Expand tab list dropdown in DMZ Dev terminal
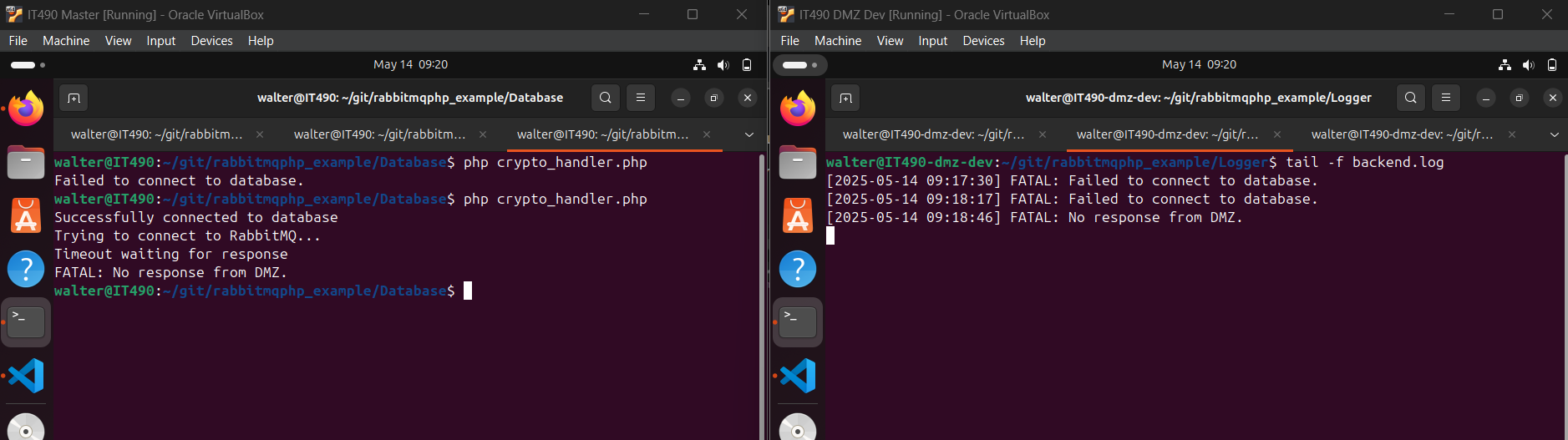Viewport: 1568px width, 440px height. pyautogui.click(x=1554, y=134)
